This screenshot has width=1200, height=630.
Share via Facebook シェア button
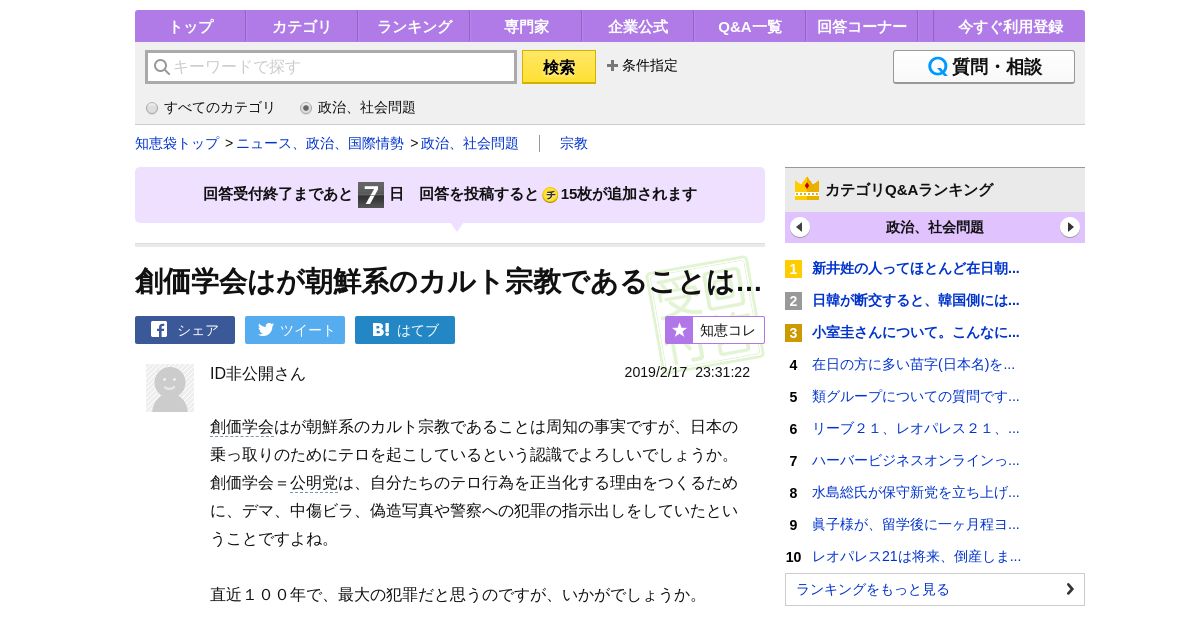(185, 330)
